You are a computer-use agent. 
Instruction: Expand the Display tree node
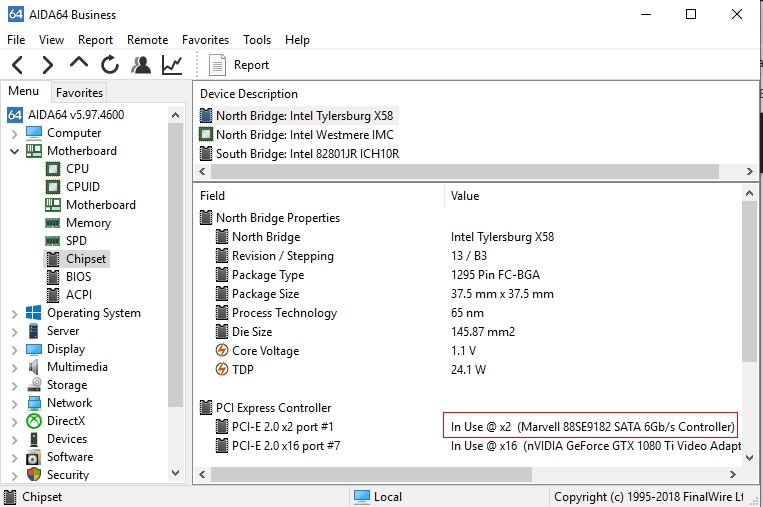[15, 350]
